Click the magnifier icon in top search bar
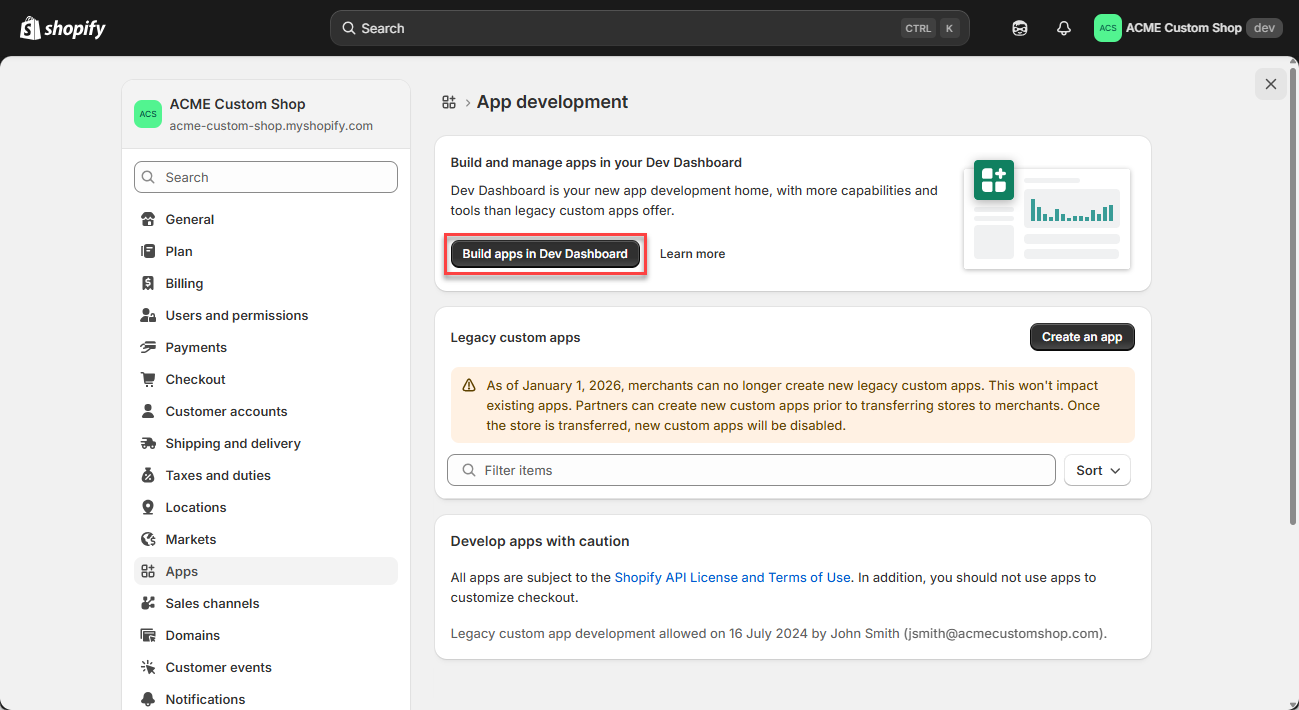This screenshot has width=1299, height=710. pyautogui.click(x=349, y=28)
